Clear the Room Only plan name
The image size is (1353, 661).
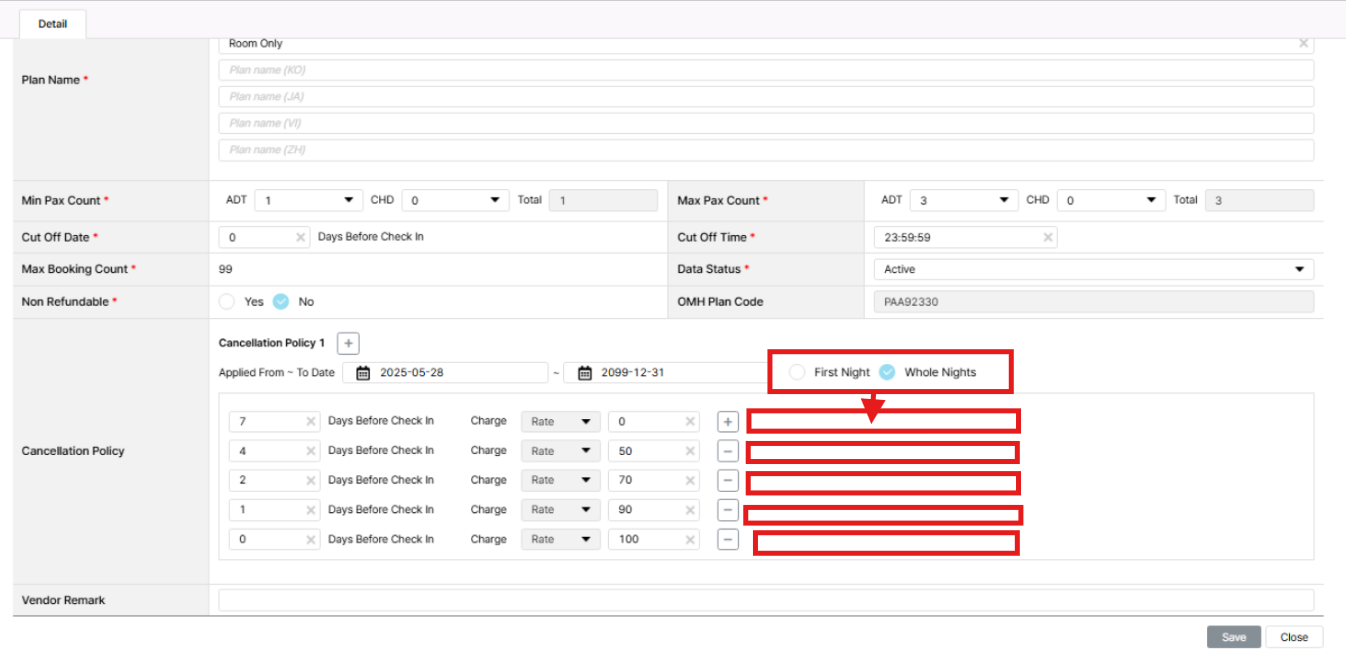1303,44
